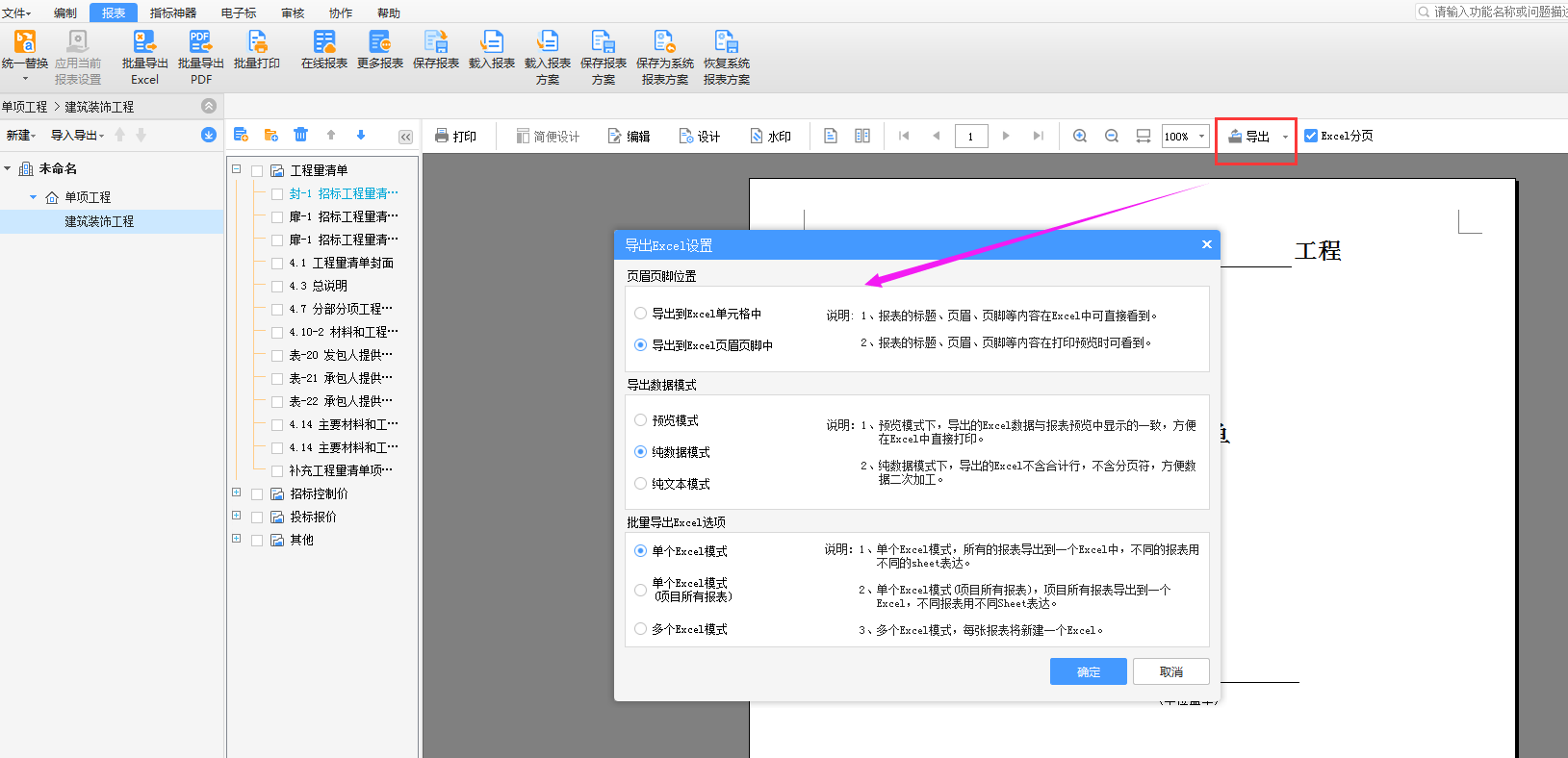Check the 工程量清单 folder checkbox

pos(257,171)
